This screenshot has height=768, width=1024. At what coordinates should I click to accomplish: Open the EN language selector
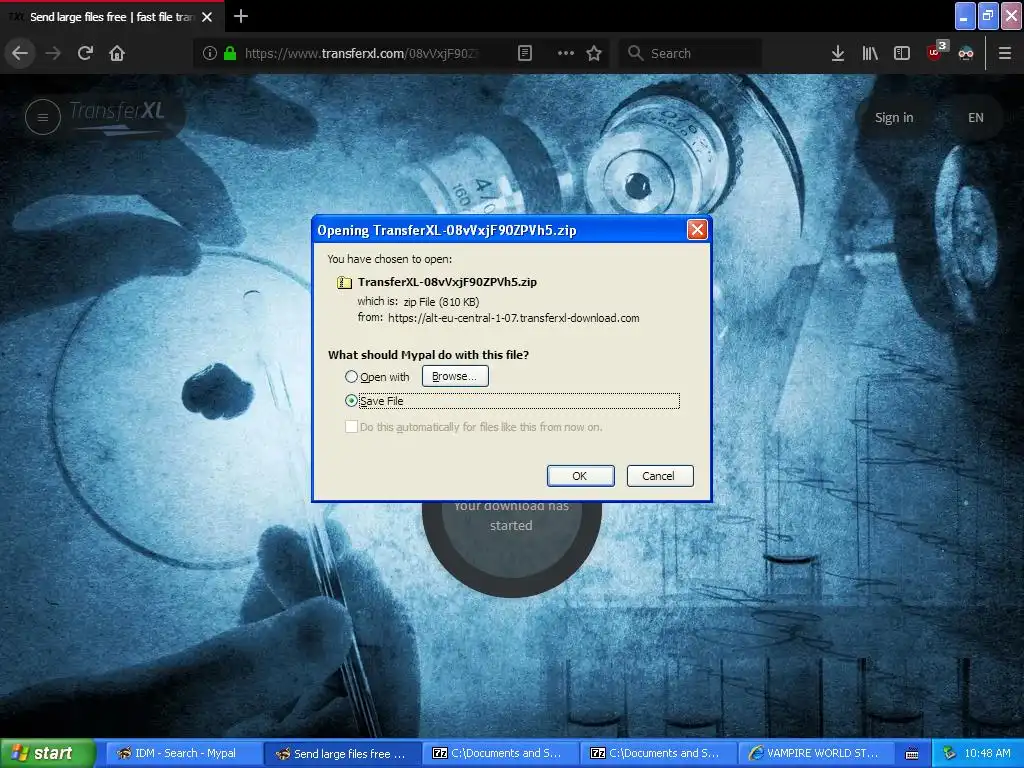click(x=976, y=118)
